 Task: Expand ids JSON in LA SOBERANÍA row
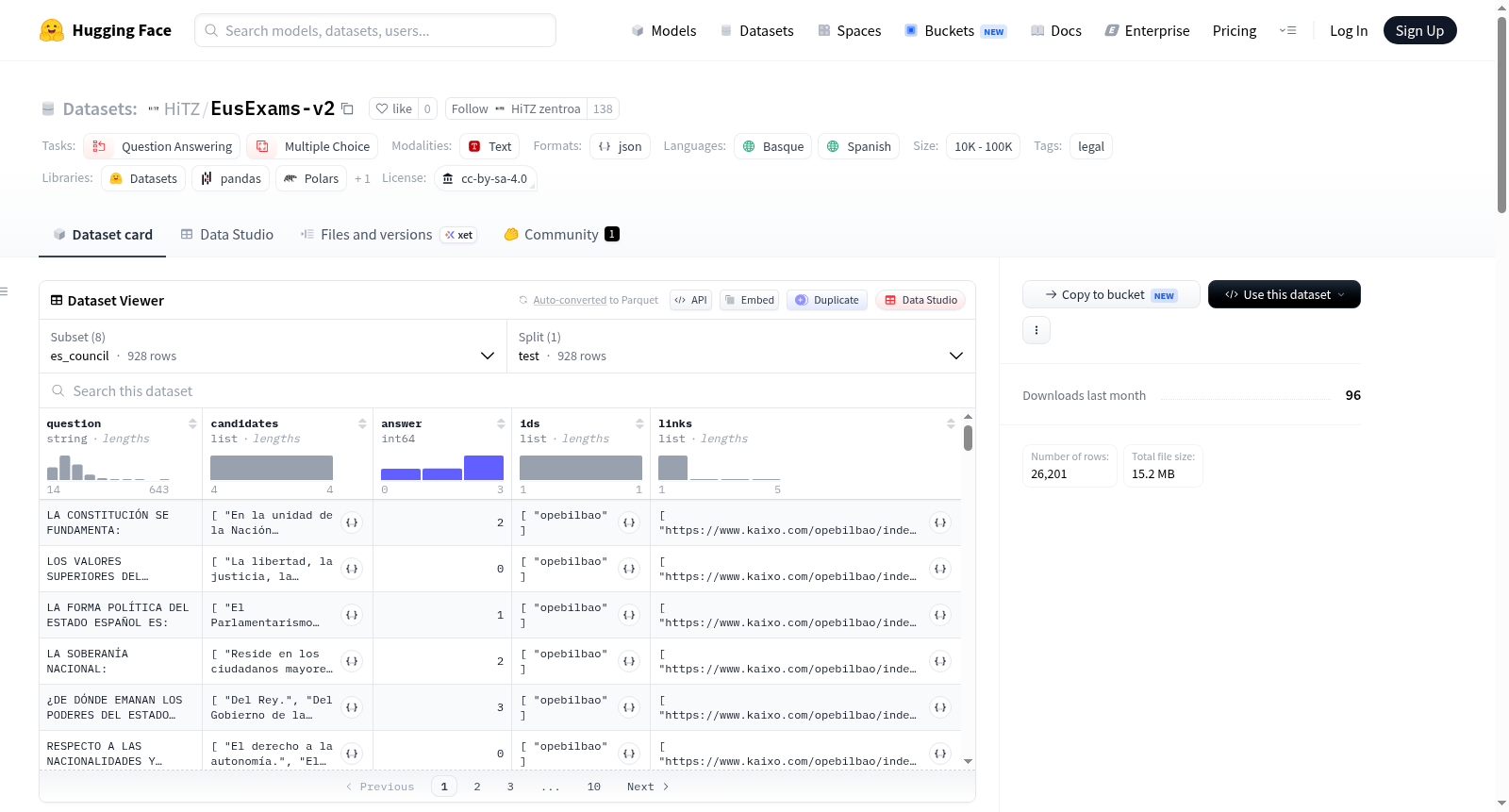pos(629,661)
